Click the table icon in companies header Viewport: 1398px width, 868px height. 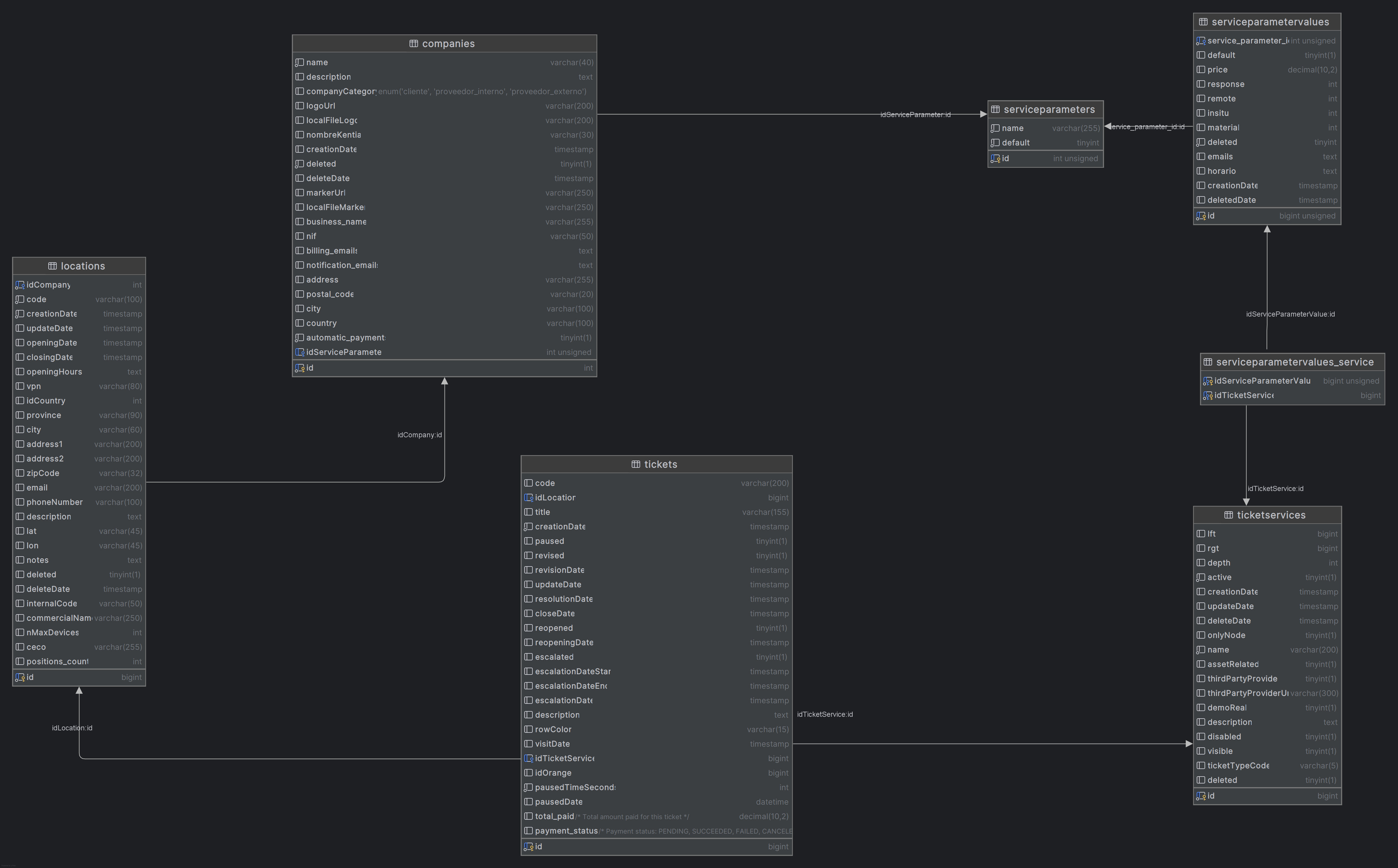(413, 44)
